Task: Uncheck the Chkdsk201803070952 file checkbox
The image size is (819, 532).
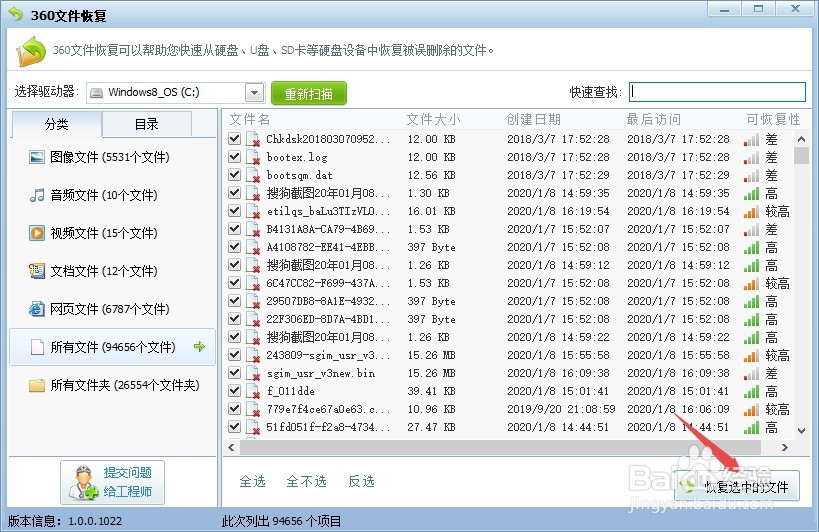Action: pos(235,138)
